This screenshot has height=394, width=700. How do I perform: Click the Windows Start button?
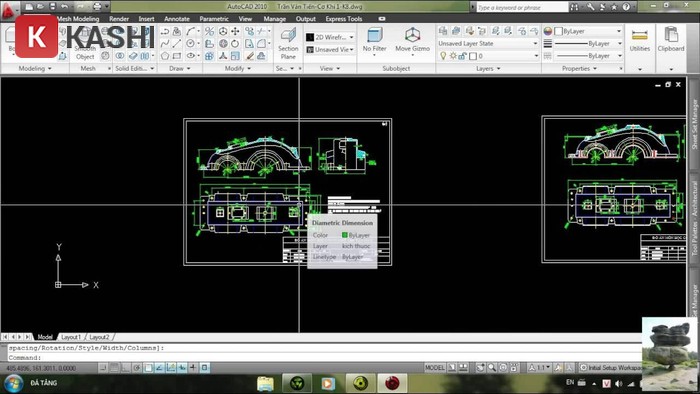[x=13, y=383]
